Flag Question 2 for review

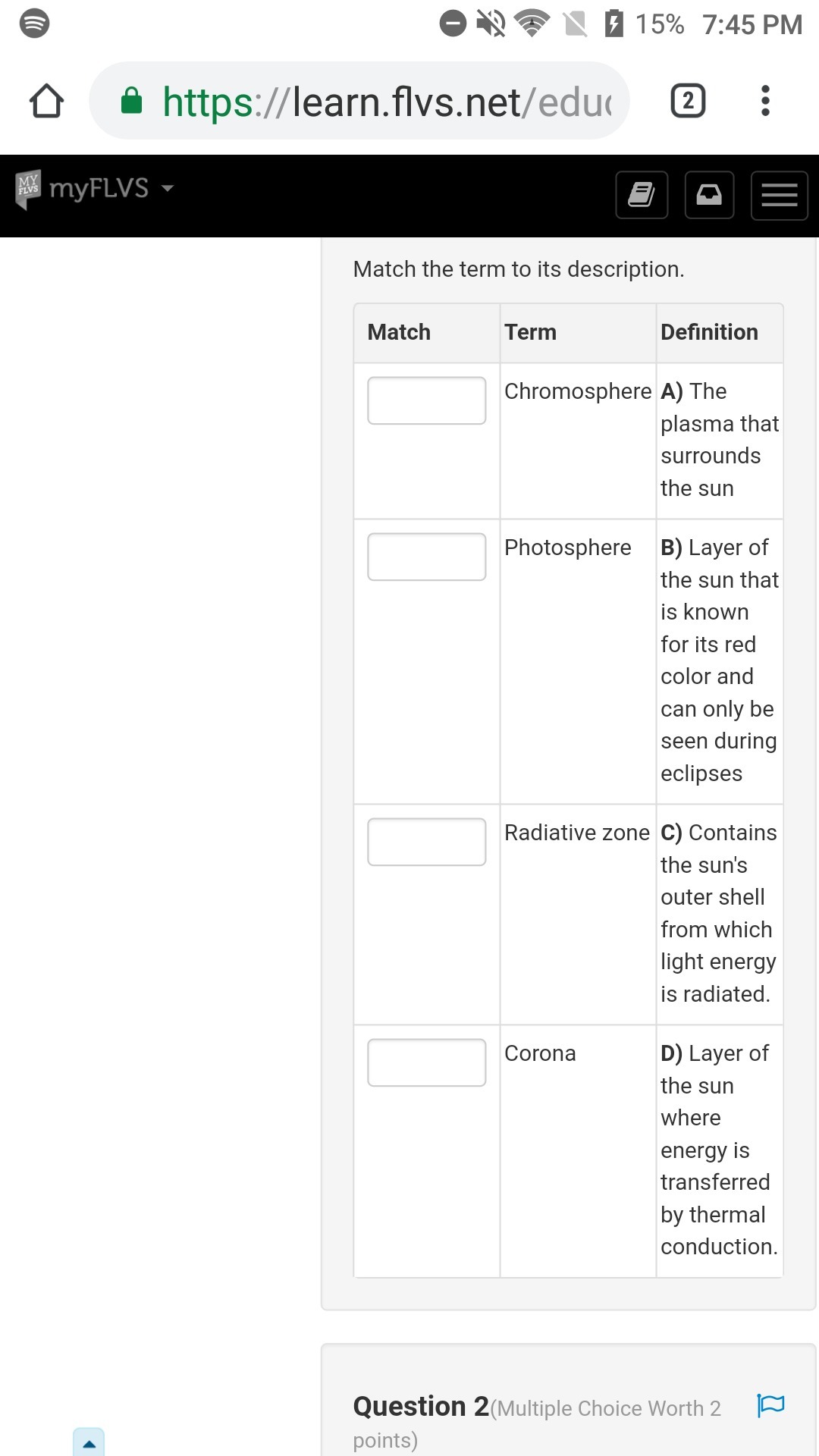pos(770,1405)
